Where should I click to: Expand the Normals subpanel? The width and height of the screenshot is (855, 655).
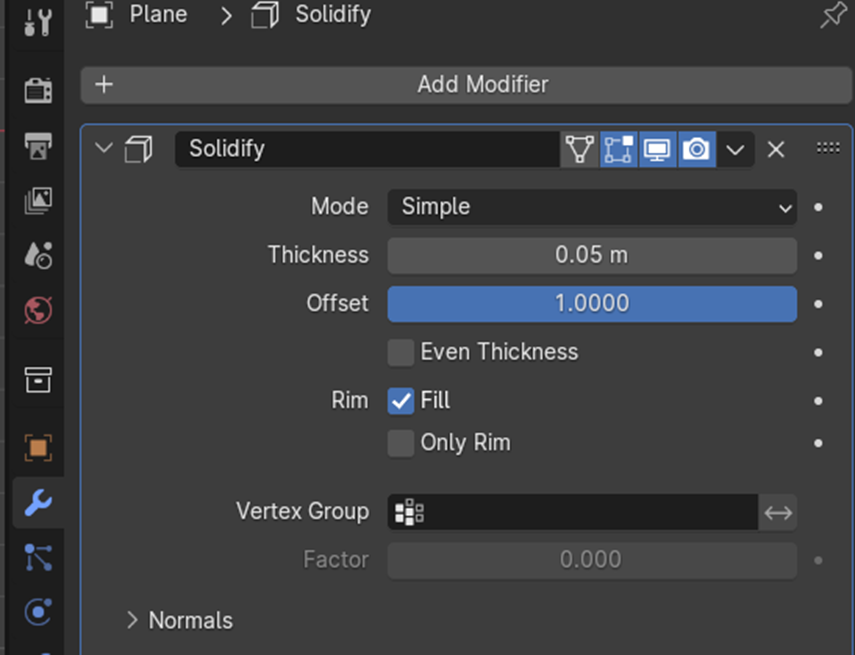(x=132, y=620)
